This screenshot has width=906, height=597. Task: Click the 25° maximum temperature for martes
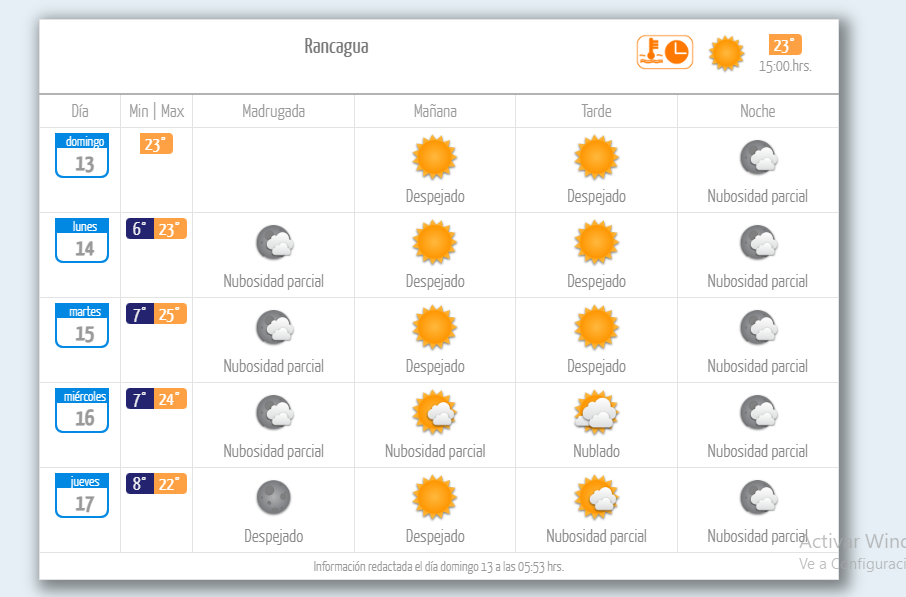pyautogui.click(x=170, y=314)
